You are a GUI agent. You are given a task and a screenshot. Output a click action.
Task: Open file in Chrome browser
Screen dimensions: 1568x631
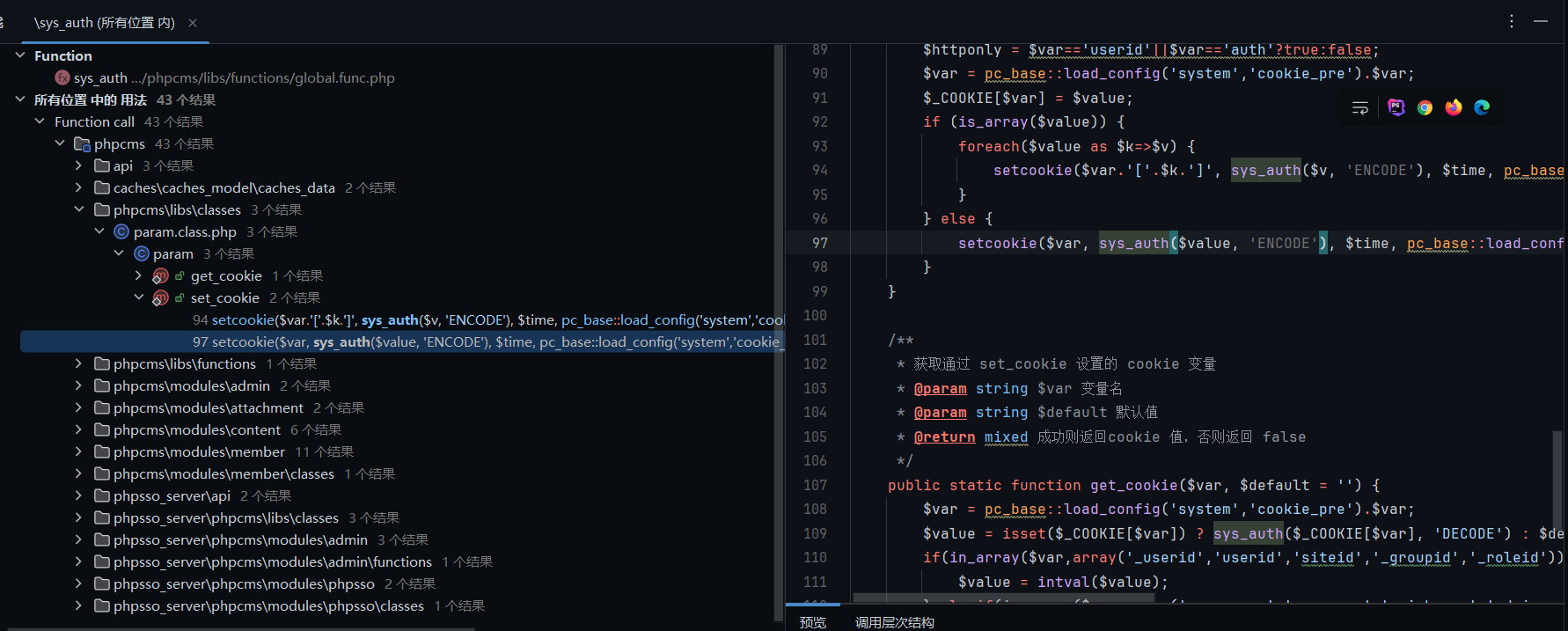pyautogui.click(x=1425, y=107)
